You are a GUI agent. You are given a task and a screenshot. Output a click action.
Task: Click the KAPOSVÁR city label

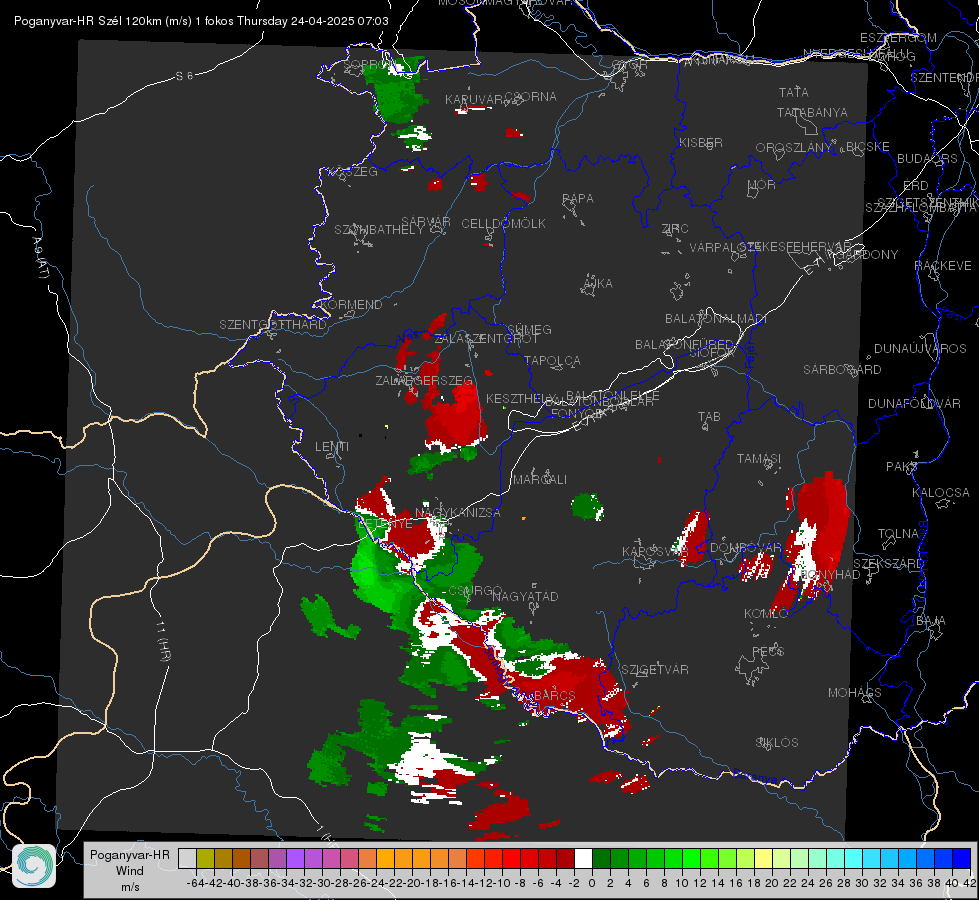pos(654,552)
